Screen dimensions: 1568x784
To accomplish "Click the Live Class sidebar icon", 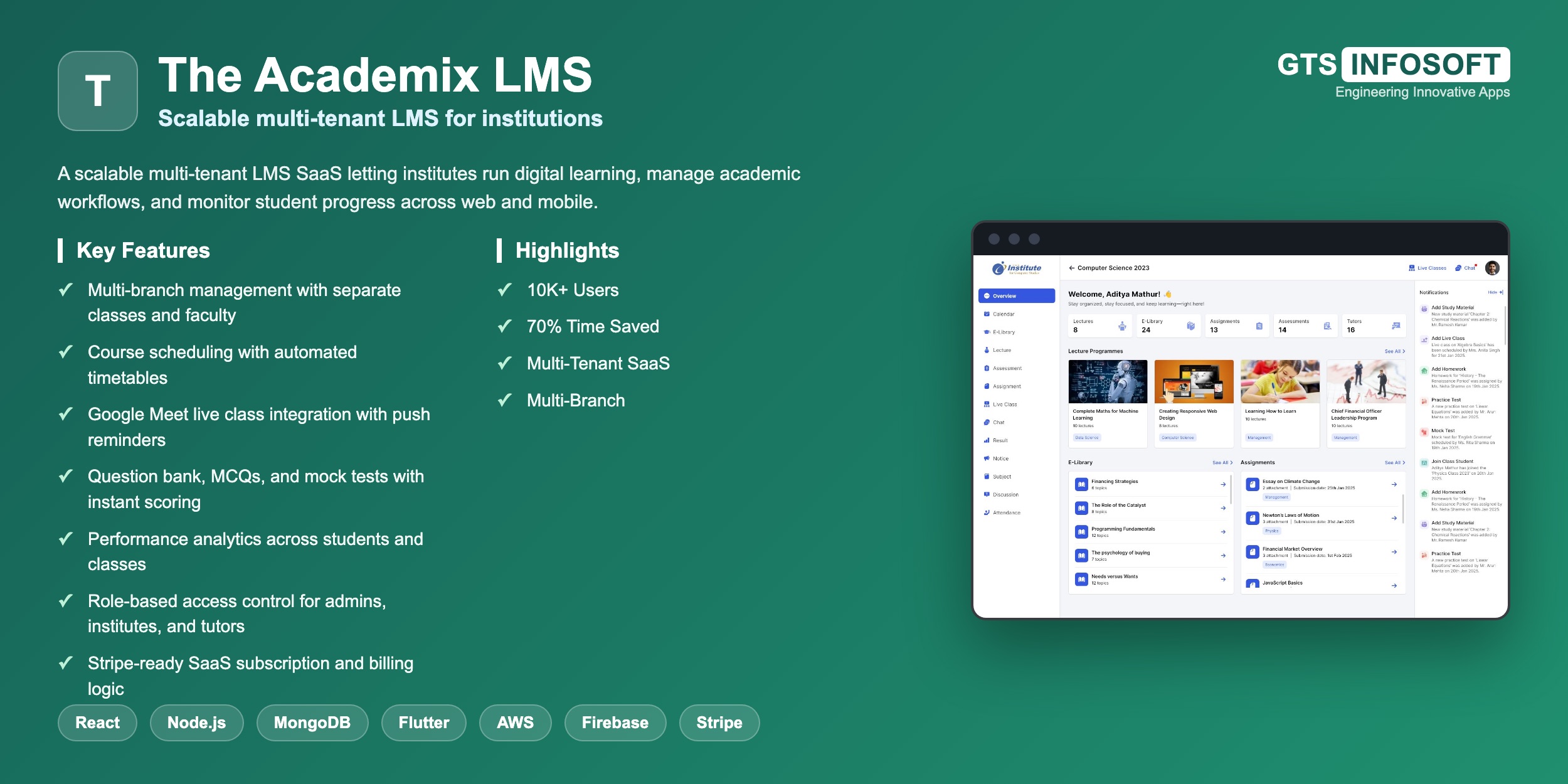I will (987, 405).
